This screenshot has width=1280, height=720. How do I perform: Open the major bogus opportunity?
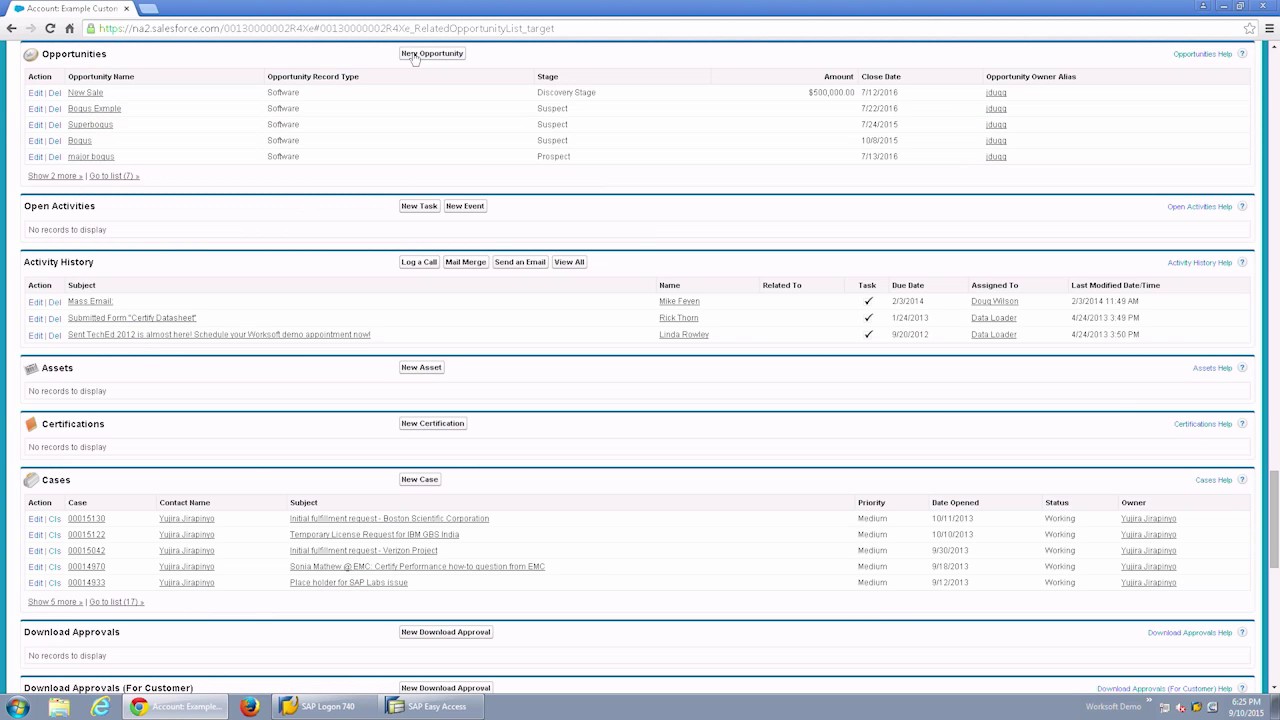tap(91, 157)
